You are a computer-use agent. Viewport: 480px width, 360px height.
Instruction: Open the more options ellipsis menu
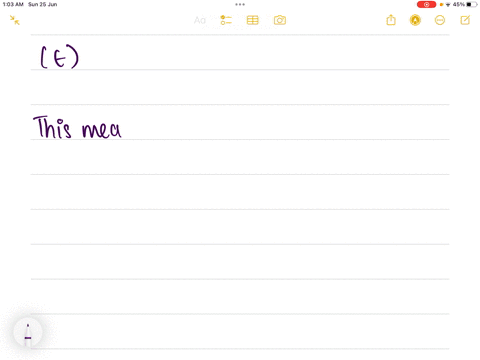click(440, 20)
